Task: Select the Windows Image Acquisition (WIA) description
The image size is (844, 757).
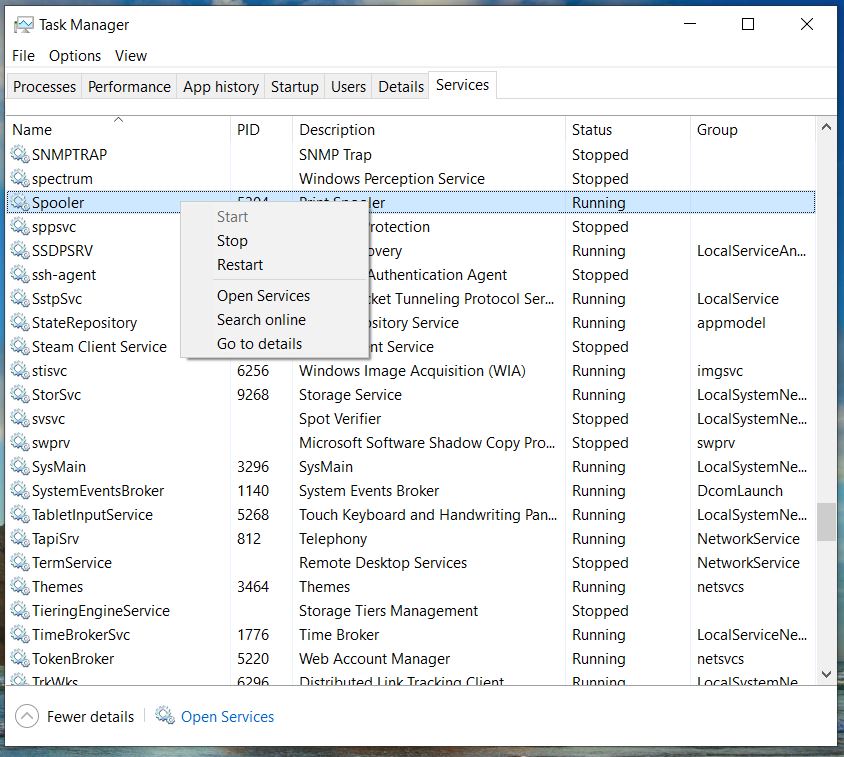Action: (x=412, y=370)
